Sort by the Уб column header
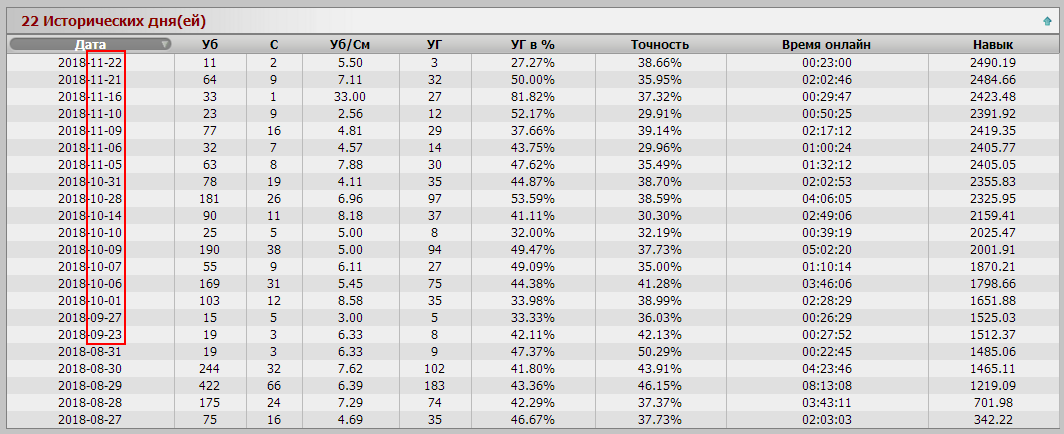Screen dimensions: 1064x434 click(210, 45)
